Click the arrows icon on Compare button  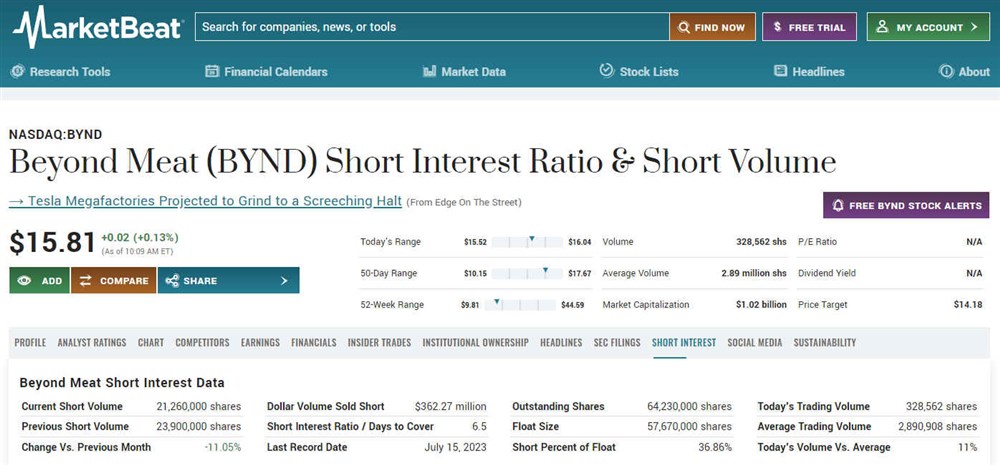(85, 281)
